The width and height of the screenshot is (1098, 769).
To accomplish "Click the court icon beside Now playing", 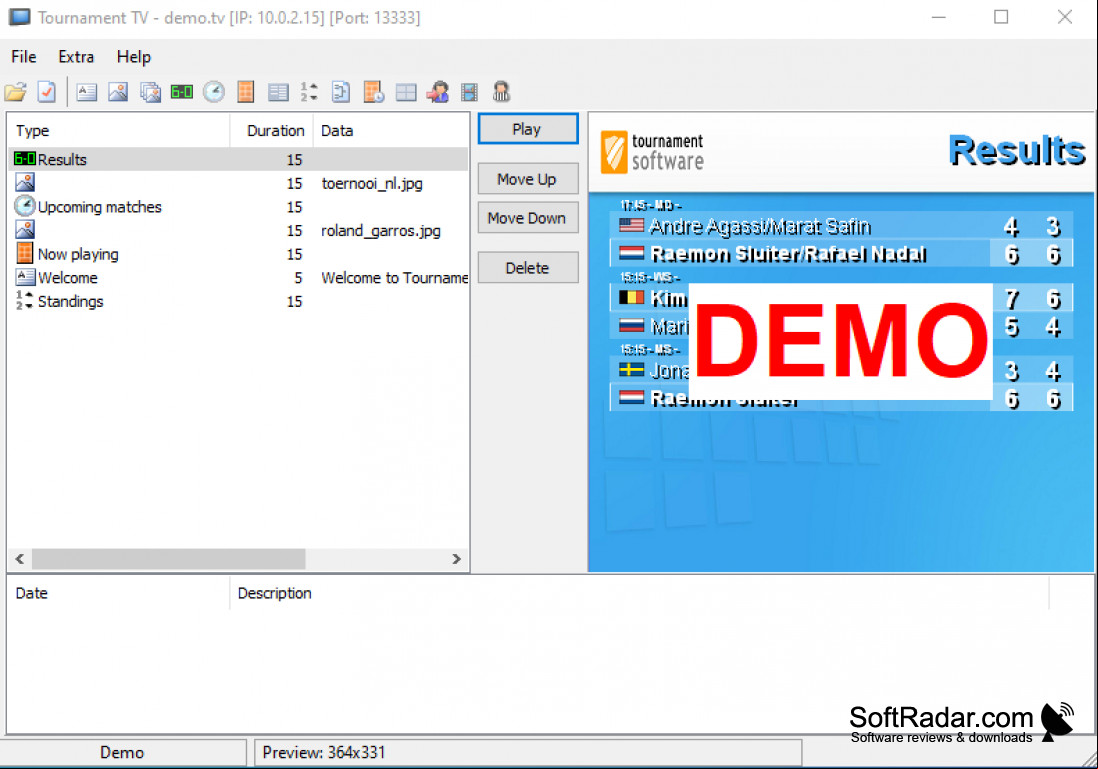I will (25, 253).
